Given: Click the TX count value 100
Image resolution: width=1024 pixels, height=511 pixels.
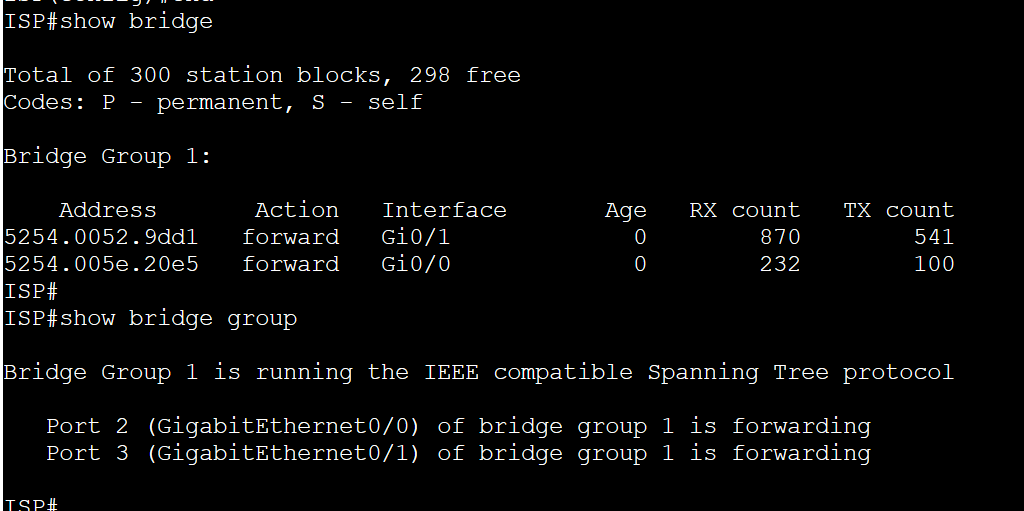Looking at the screenshot, I should pyautogui.click(x=934, y=264).
